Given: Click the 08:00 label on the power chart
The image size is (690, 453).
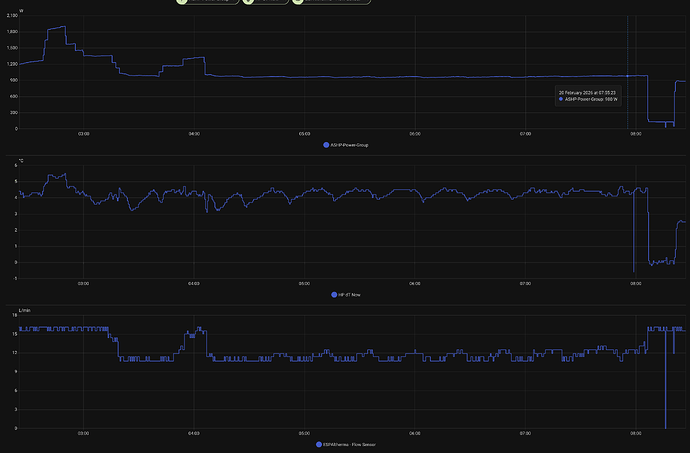Looking at the screenshot, I should pyautogui.click(x=635, y=133).
